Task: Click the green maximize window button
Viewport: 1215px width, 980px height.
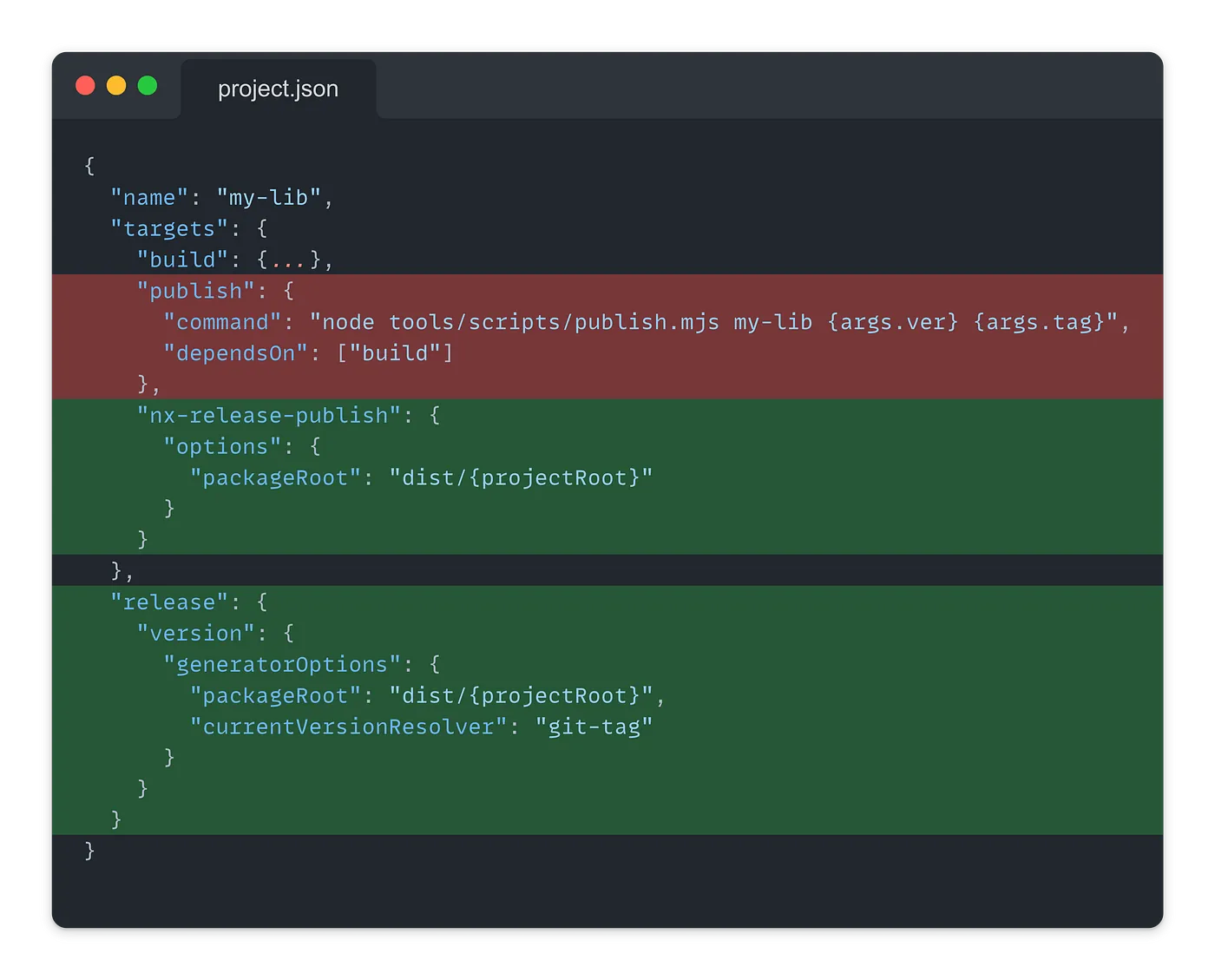Action: [148, 86]
